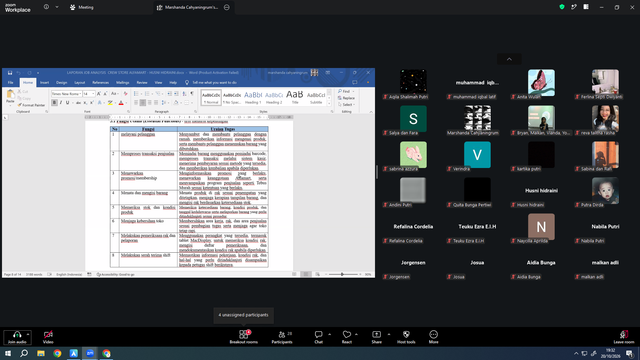Viewport: 640px width, 360px height.
Task: Toggle Superscript formatting in Word
Action: [92, 103]
